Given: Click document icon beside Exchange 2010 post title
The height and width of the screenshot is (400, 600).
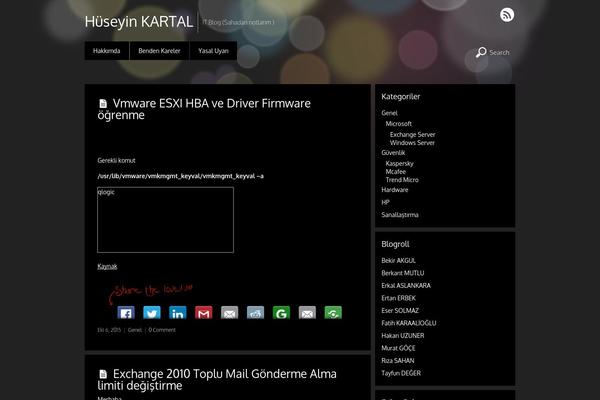Looking at the screenshot, I should pyautogui.click(x=103, y=374).
